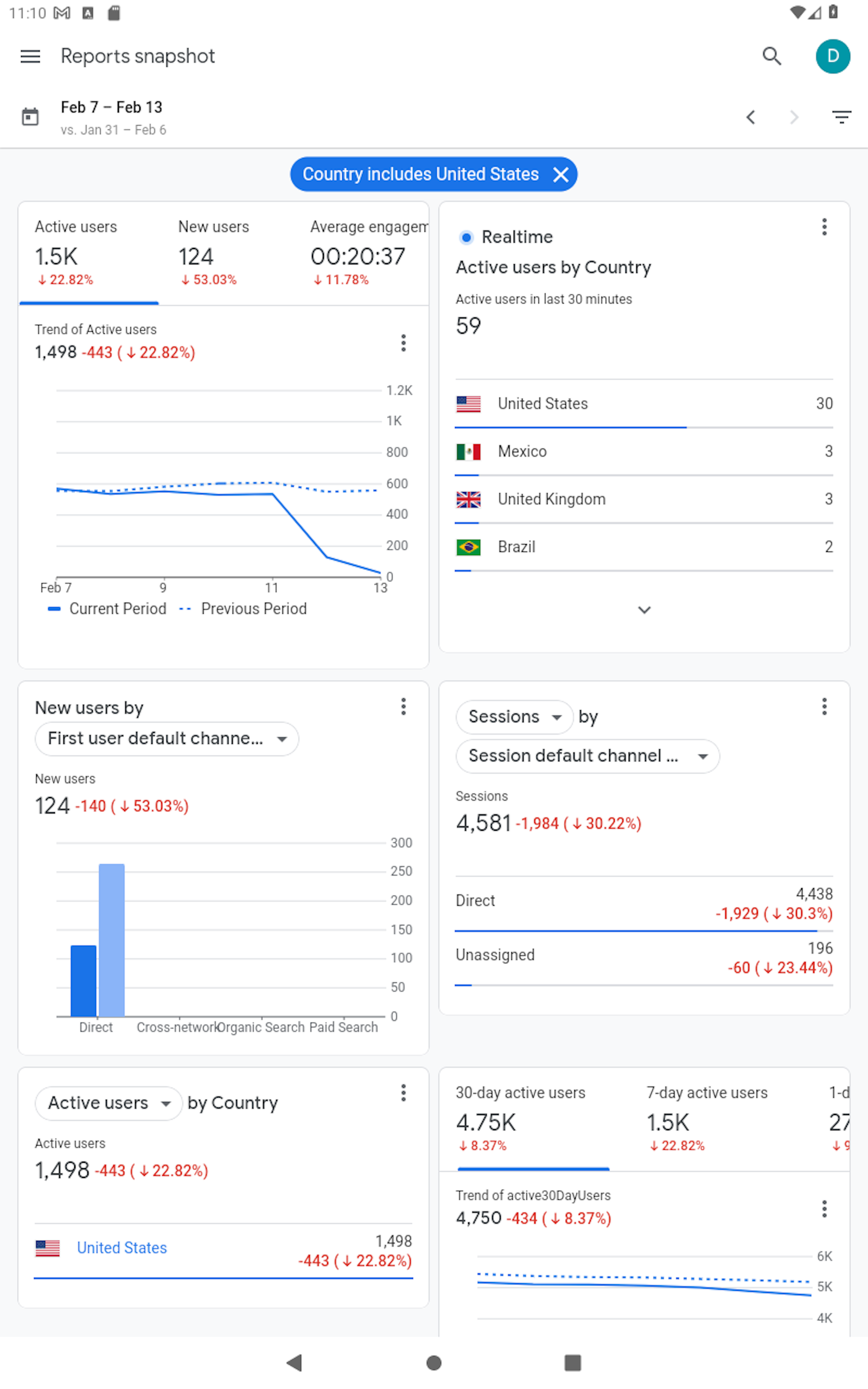This screenshot has width=868, height=1389.
Task: Open the United States country link
Action: [x=121, y=1248]
